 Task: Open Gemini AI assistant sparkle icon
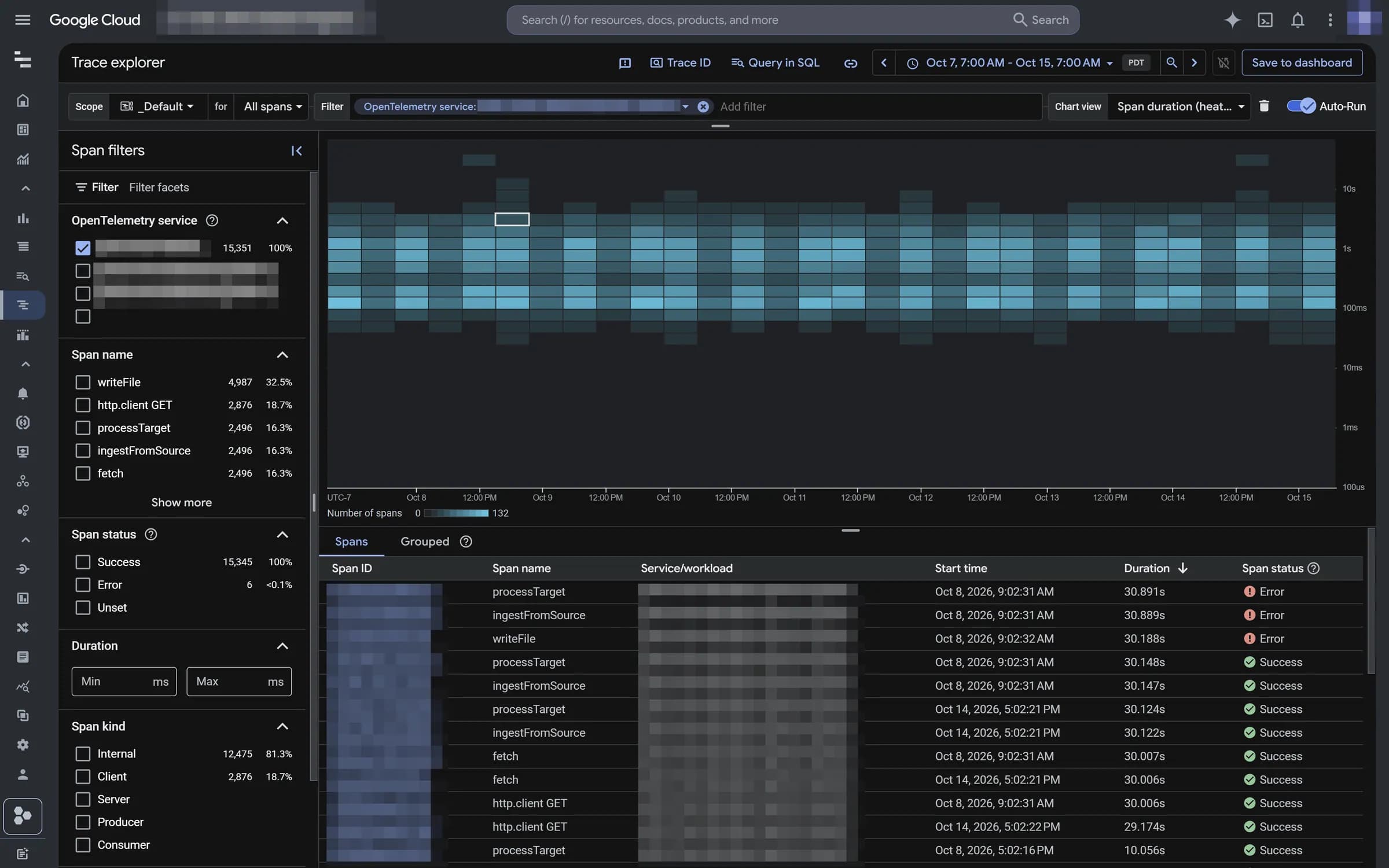pyautogui.click(x=1232, y=20)
